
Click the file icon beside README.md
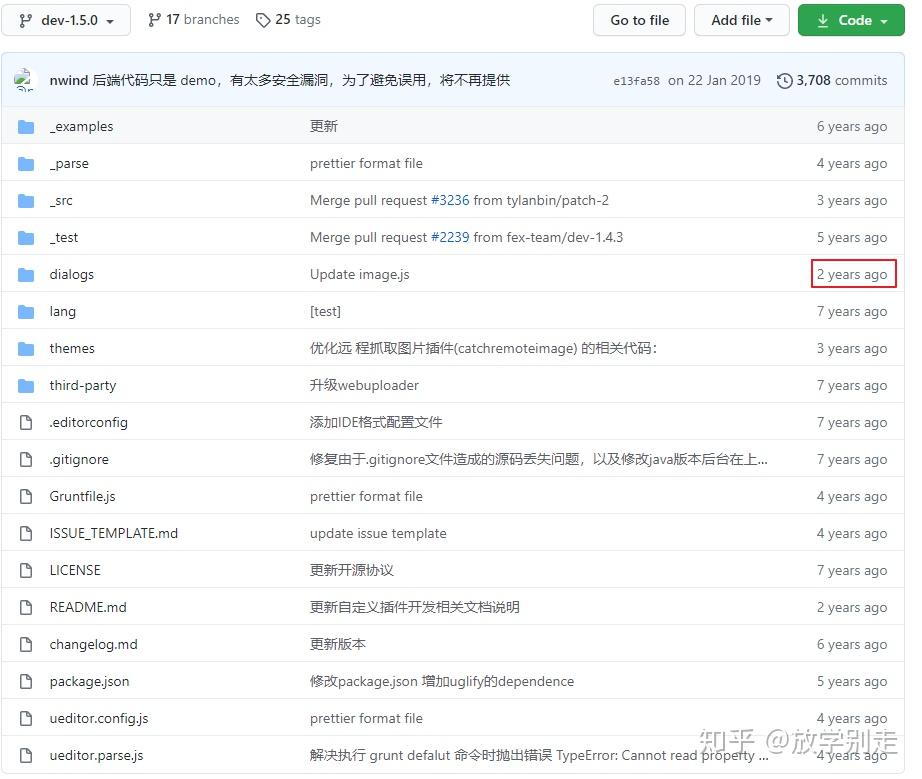(x=25, y=607)
